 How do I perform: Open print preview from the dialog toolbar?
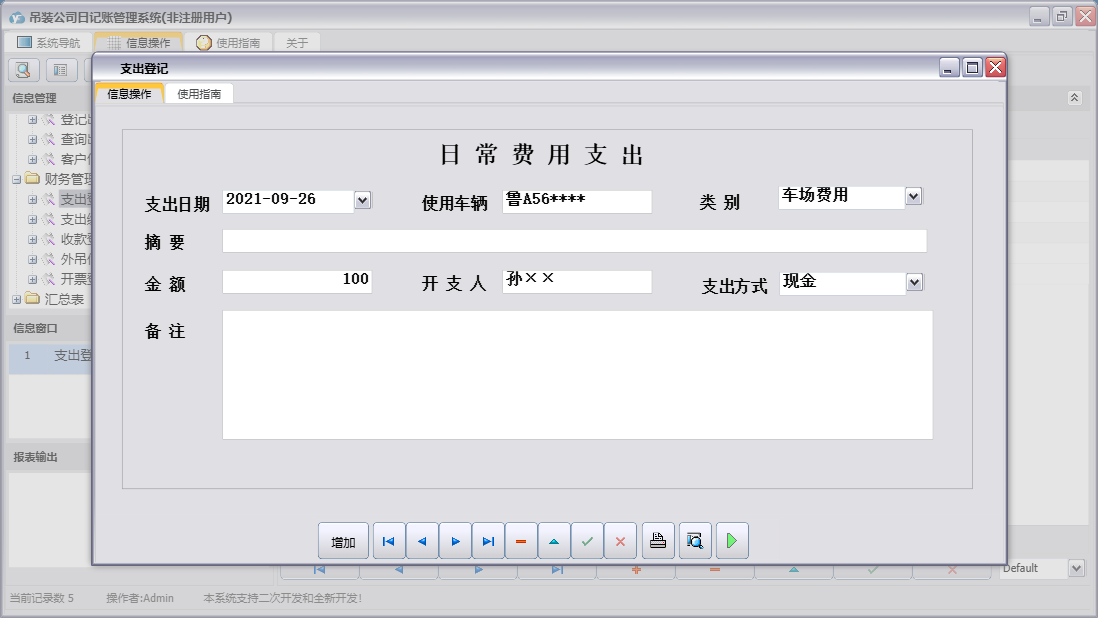point(694,540)
